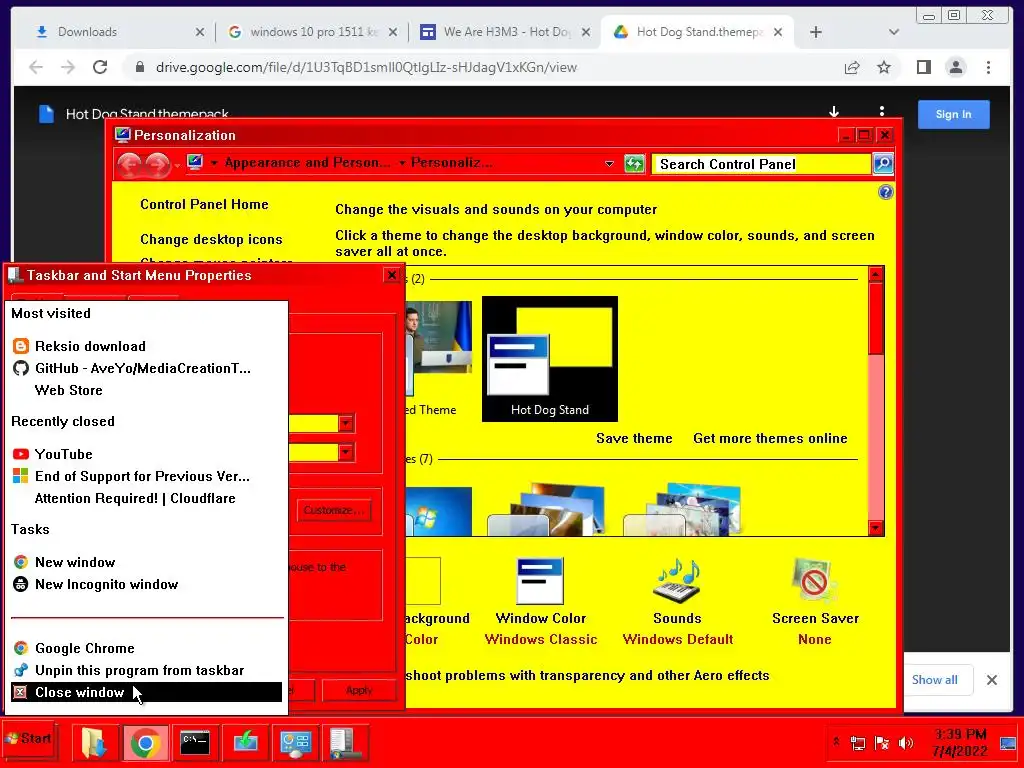
Task: Switch to the windows 10 pro 1511 tab
Action: pos(313,32)
